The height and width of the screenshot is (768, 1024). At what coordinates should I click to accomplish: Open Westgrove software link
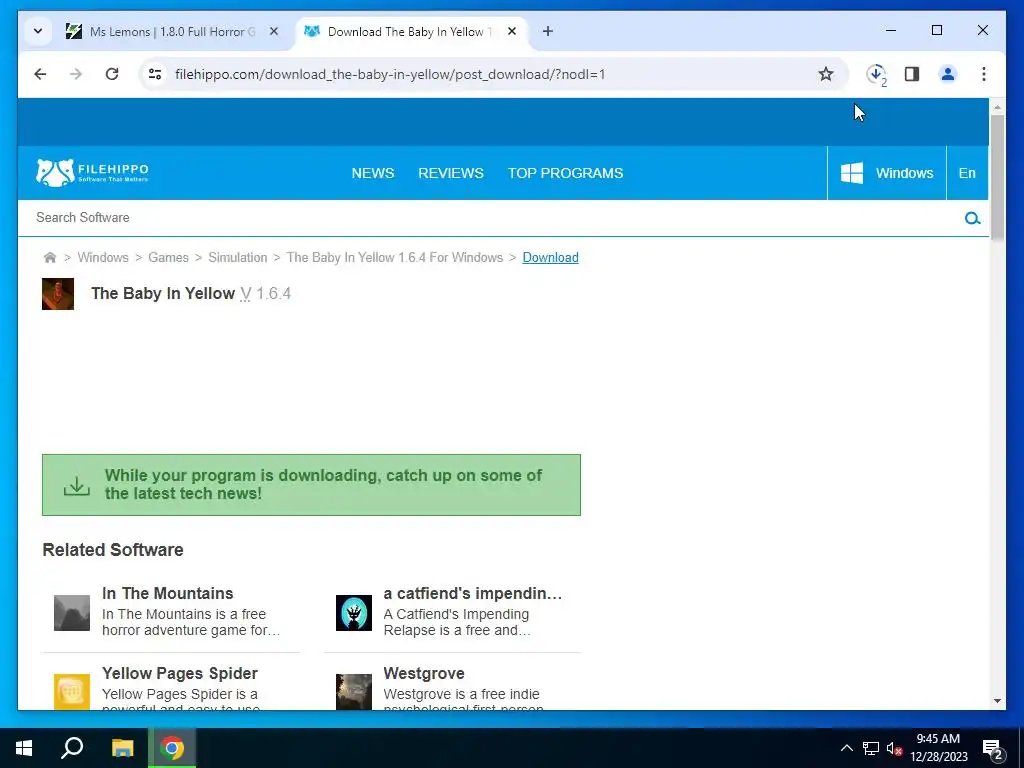point(424,673)
